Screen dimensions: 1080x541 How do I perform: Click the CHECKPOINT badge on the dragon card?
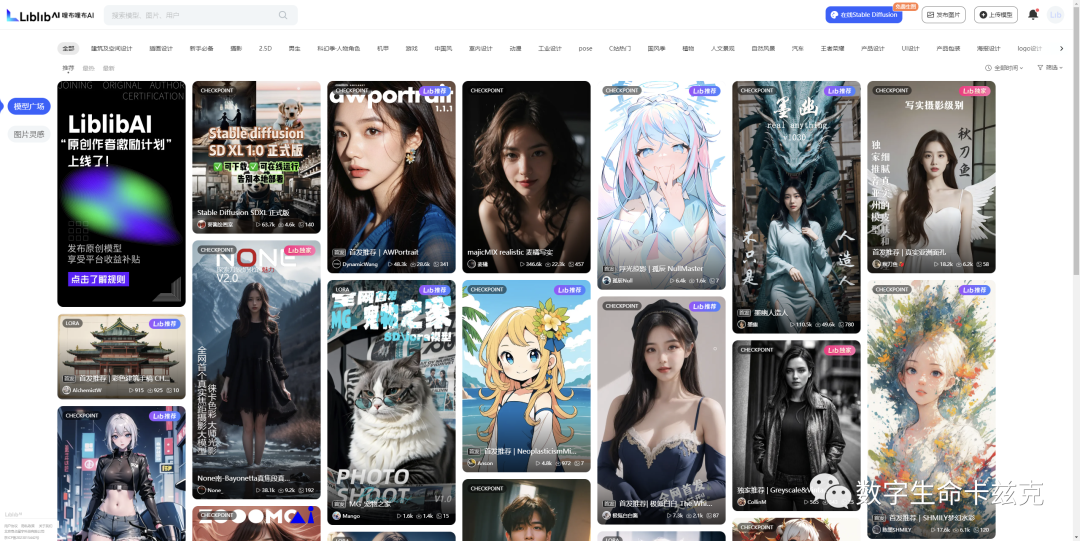pos(755,90)
